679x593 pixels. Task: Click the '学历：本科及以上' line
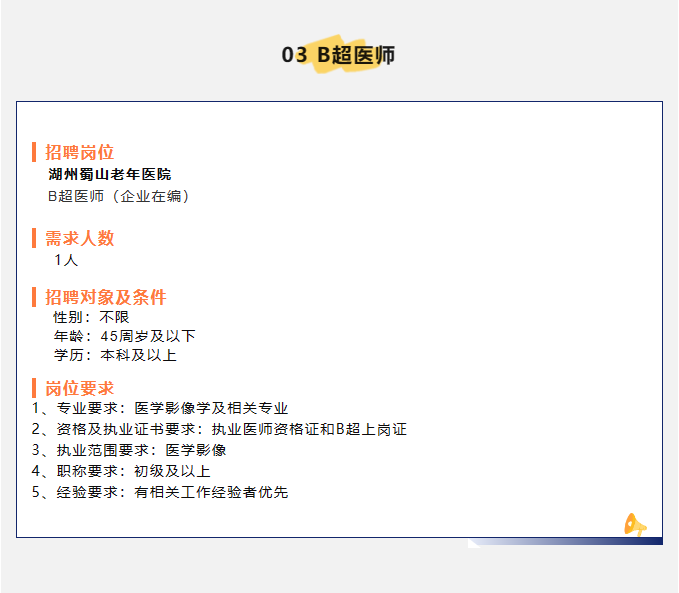[x=115, y=355]
